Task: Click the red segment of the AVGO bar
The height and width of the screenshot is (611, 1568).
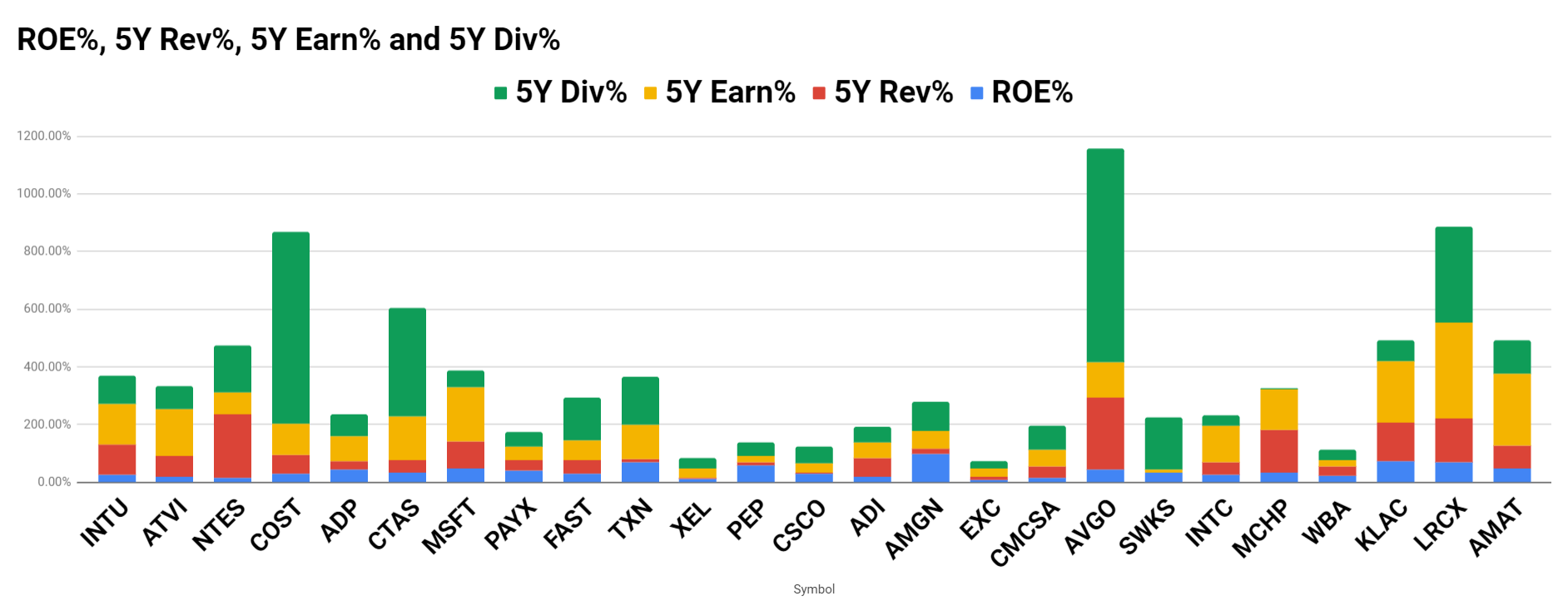Action: (x=1105, y=434)
